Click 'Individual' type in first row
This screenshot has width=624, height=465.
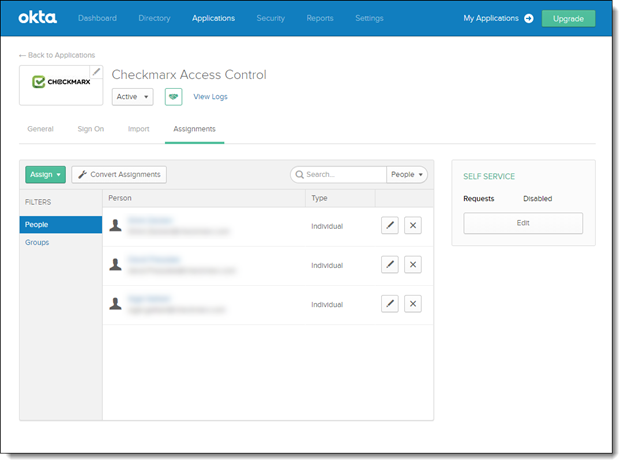tap(327, 226)
